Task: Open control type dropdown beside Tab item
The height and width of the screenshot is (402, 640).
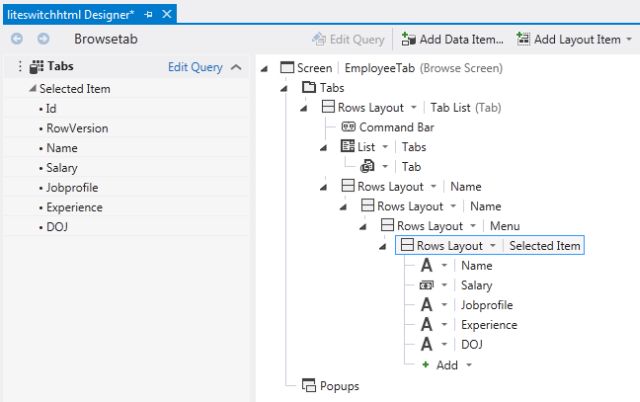Action: click(x=384, y=167)
